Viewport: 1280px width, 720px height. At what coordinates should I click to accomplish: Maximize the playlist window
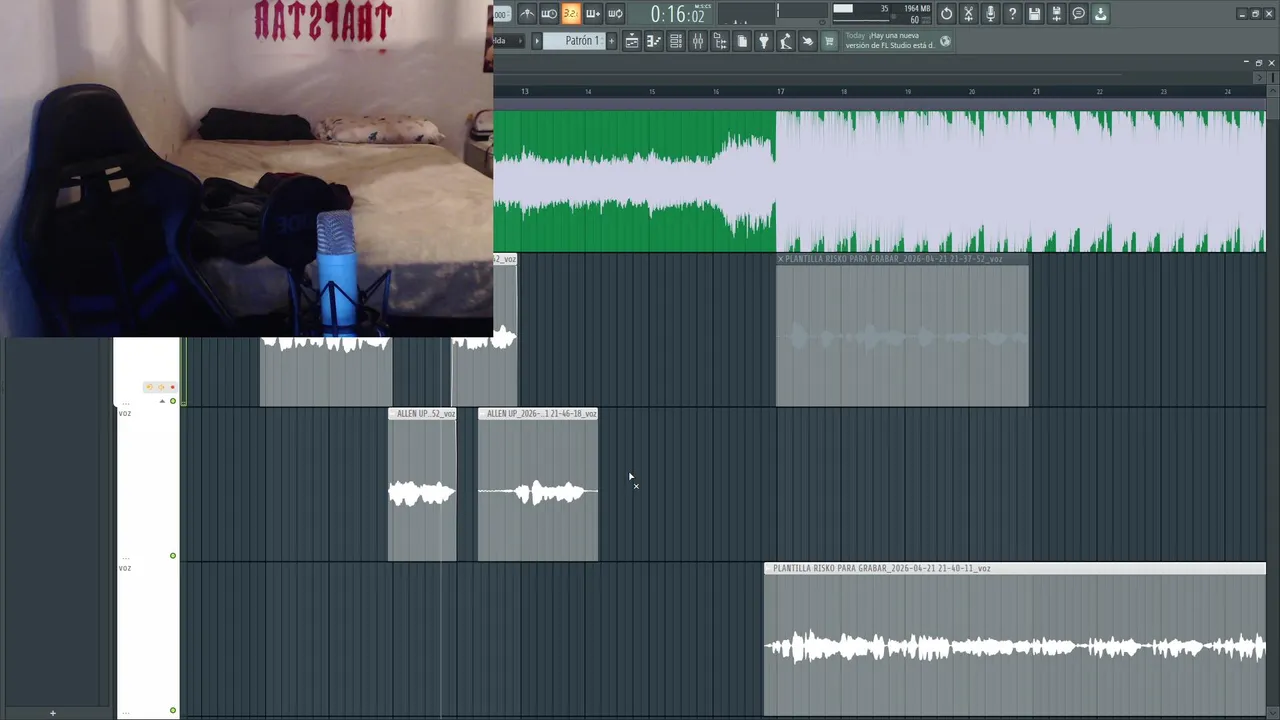[1259, 63]
